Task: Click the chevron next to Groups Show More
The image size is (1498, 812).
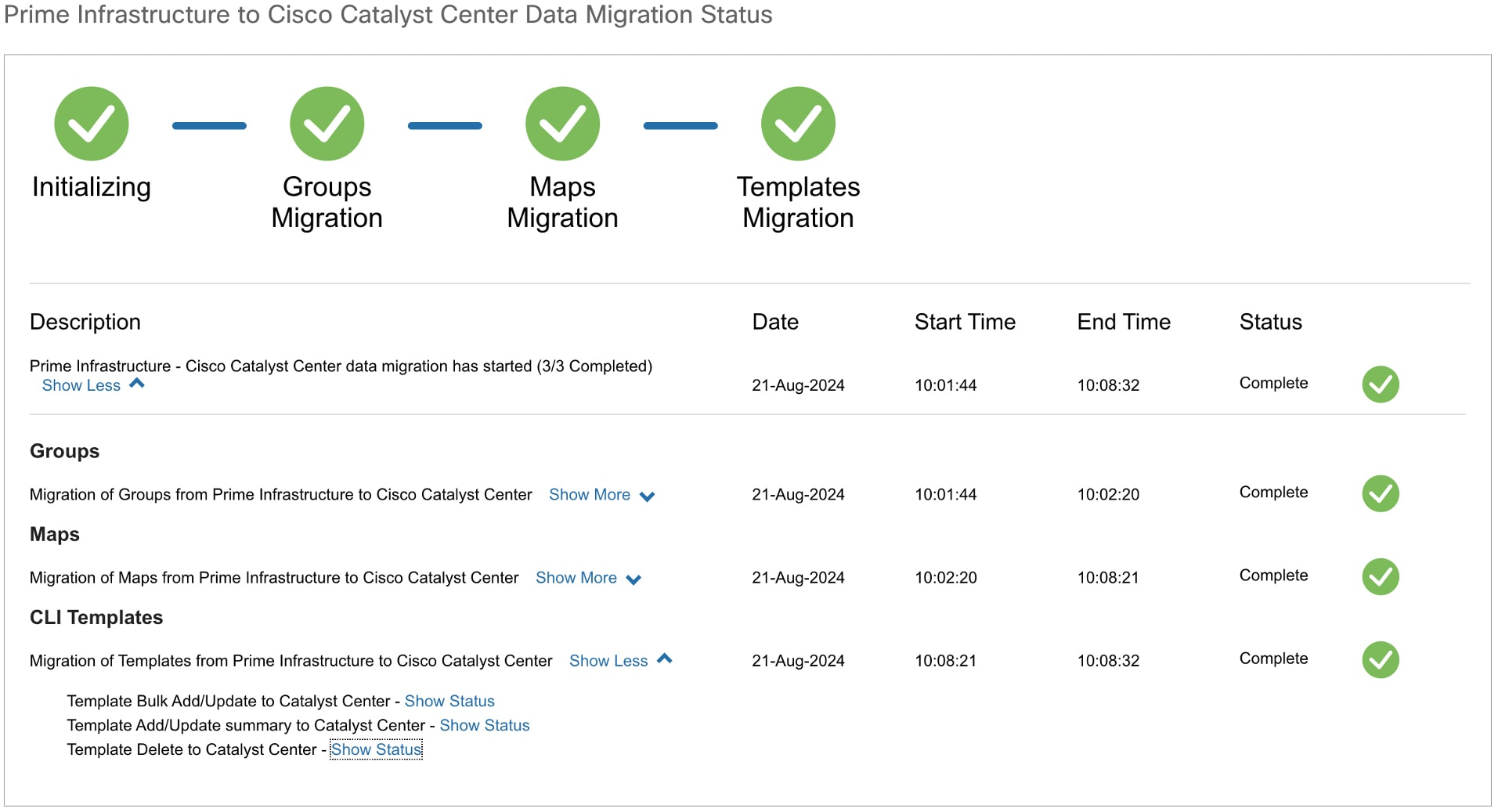Action: pos(647,496)
